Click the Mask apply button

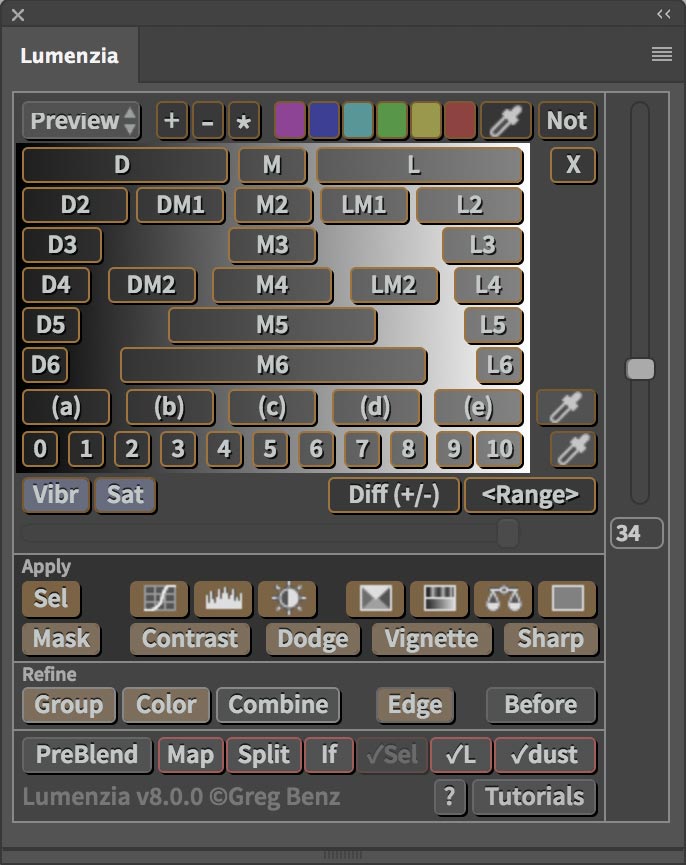click(61, 639)
